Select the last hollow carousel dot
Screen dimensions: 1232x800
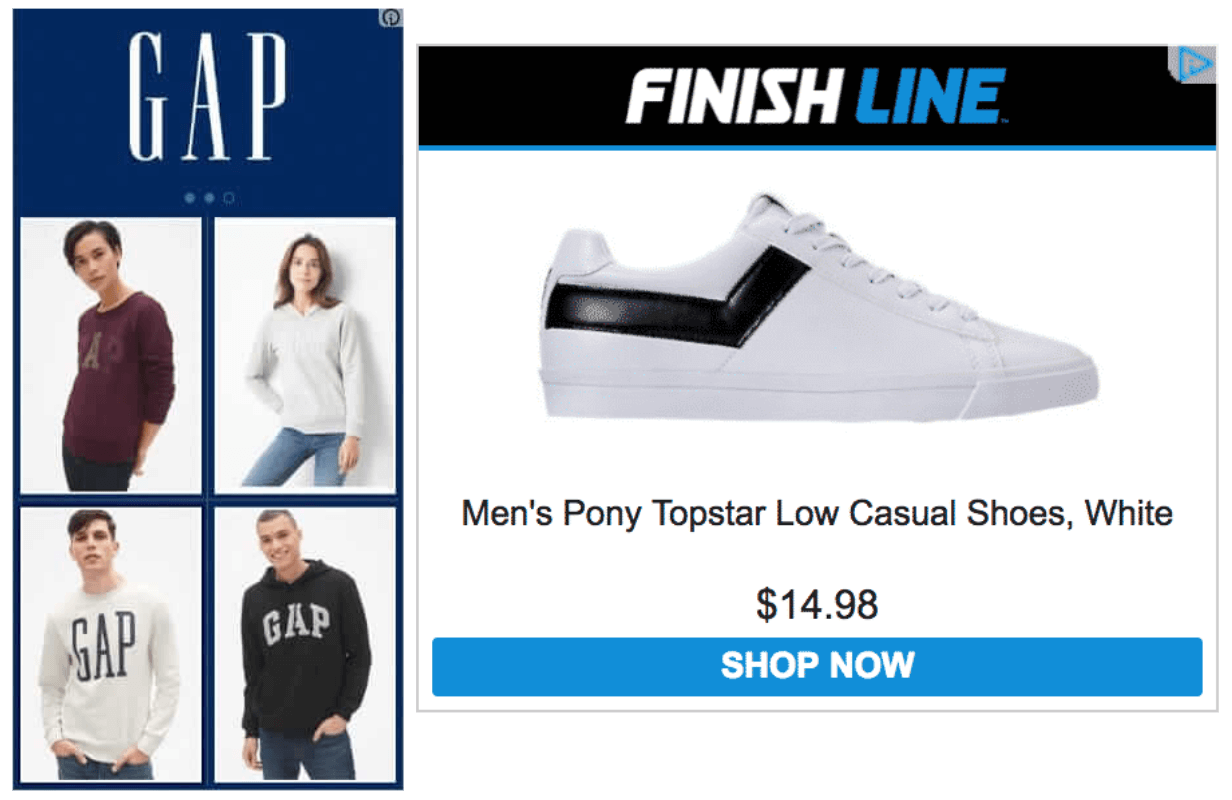pos(228,198)
